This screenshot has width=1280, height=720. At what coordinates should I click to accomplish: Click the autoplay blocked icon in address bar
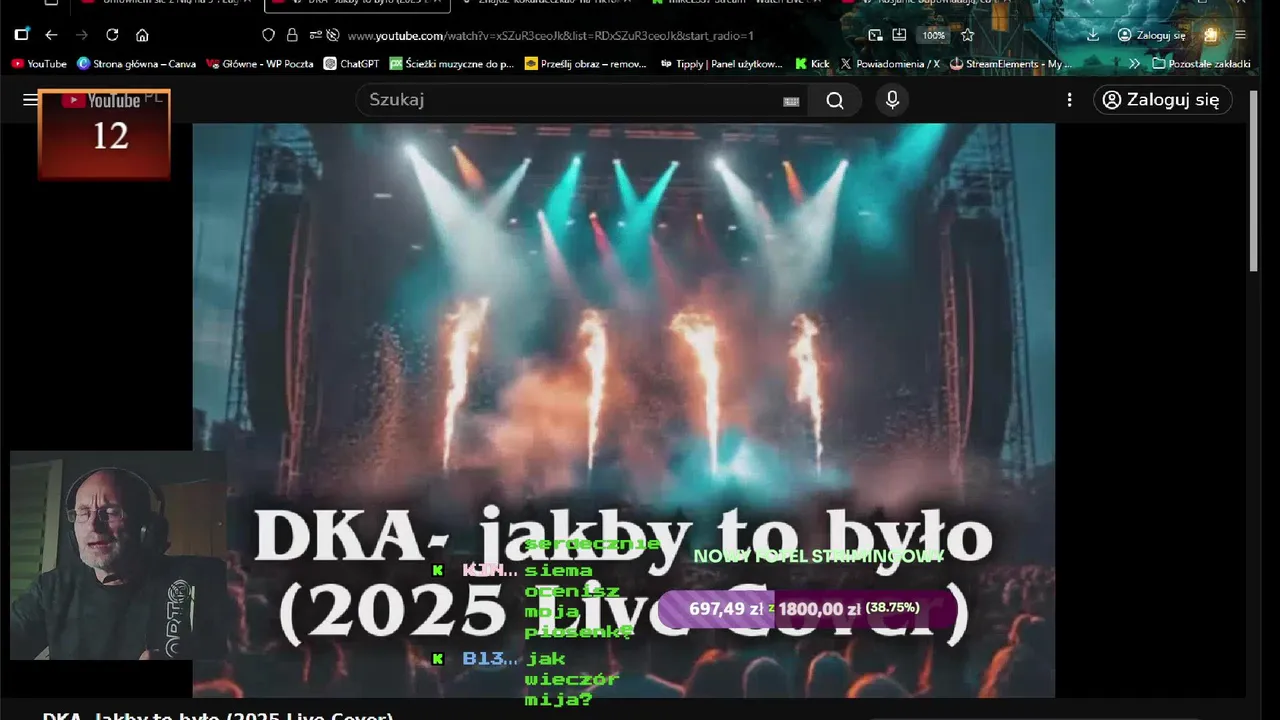(x=333, y=35)
